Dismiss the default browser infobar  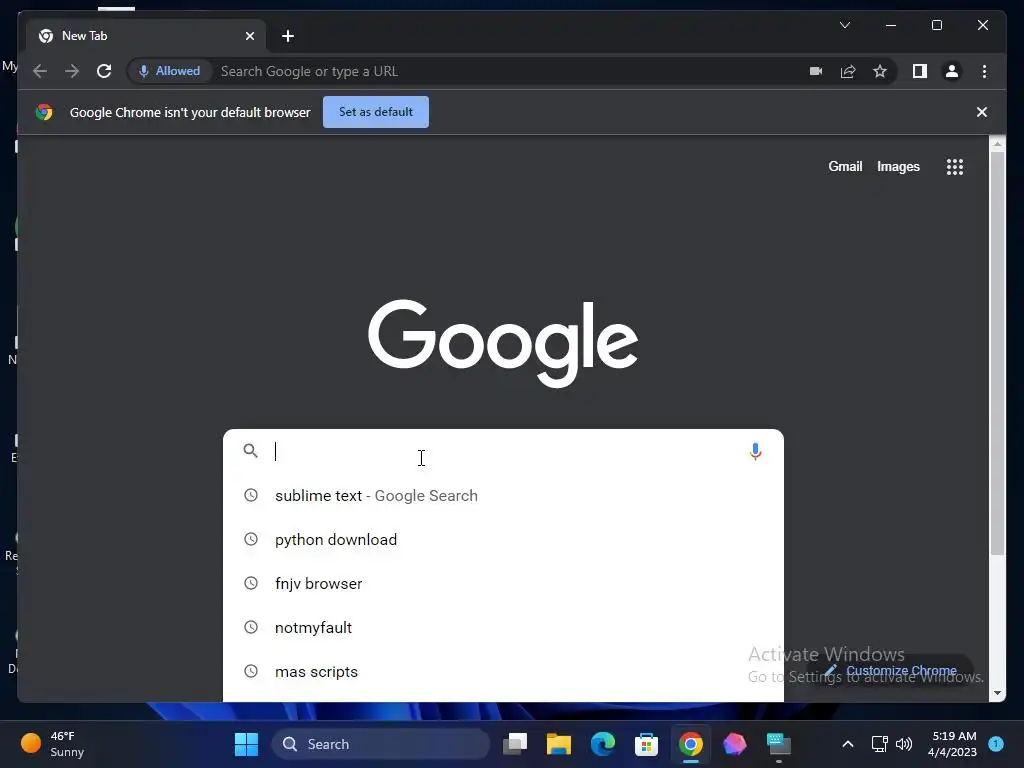981,112
